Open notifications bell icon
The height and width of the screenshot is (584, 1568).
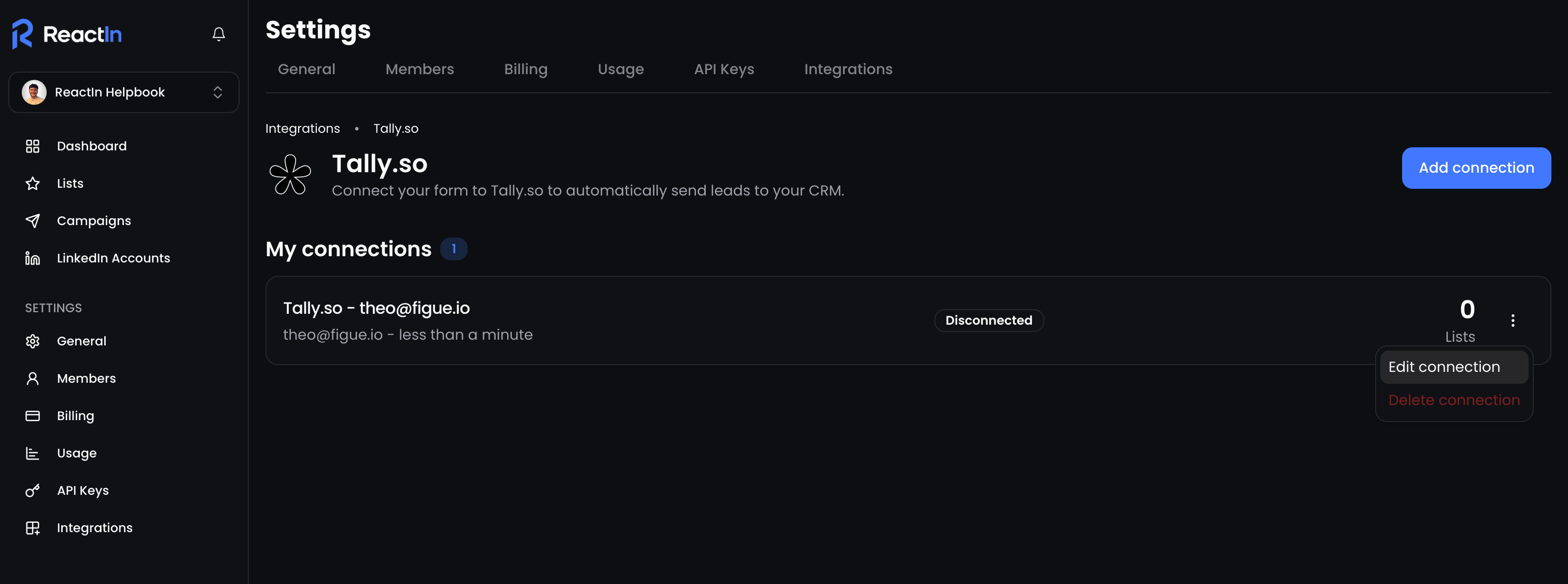pyautogui.click(x=218, y=34)
